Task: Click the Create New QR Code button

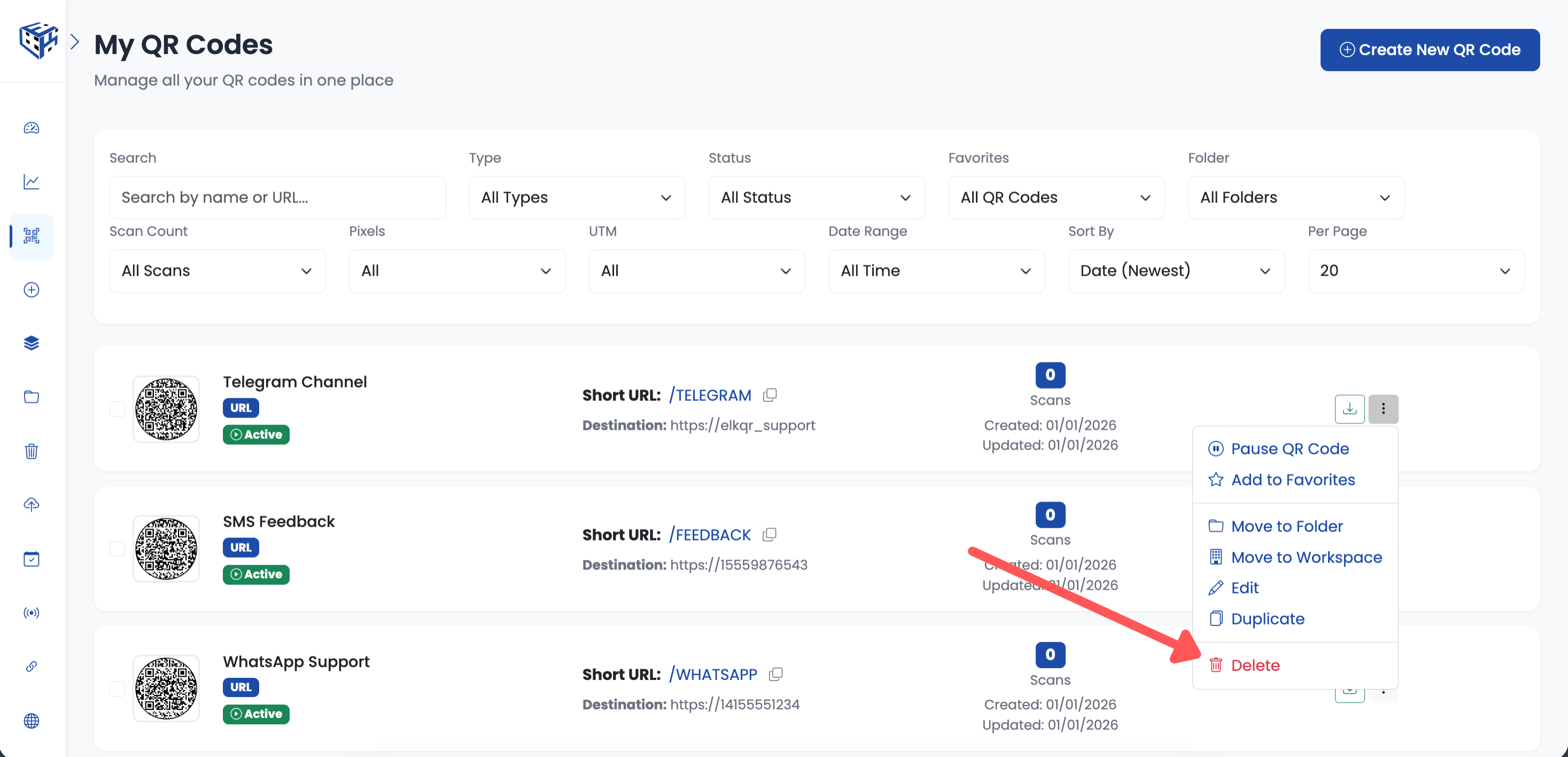Action: [1429, 49]
